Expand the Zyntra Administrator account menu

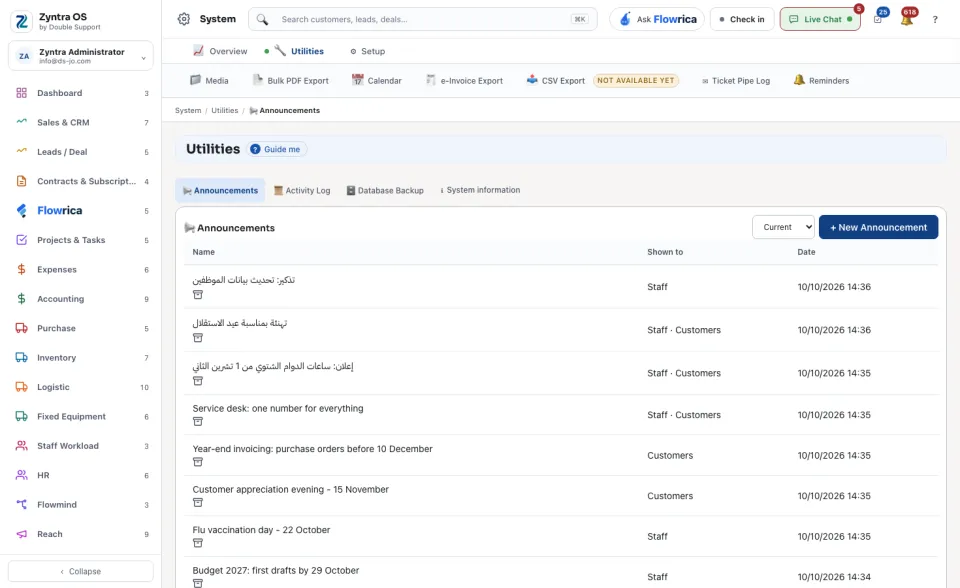click(x=81, y=56)
